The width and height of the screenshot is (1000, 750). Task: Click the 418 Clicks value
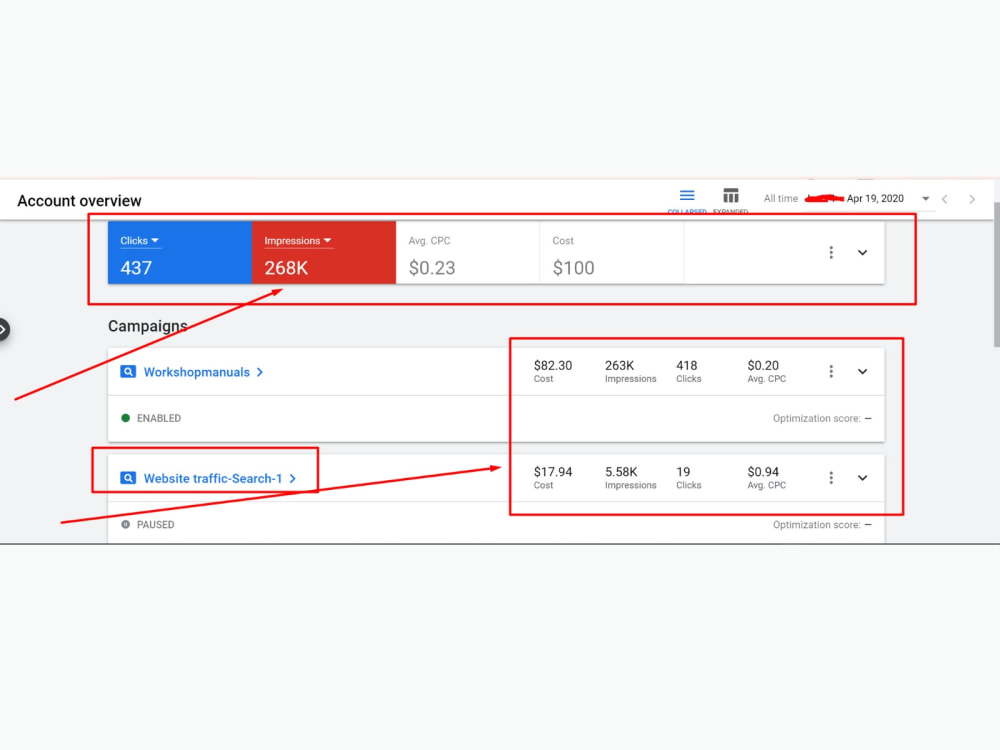(686, 365)
